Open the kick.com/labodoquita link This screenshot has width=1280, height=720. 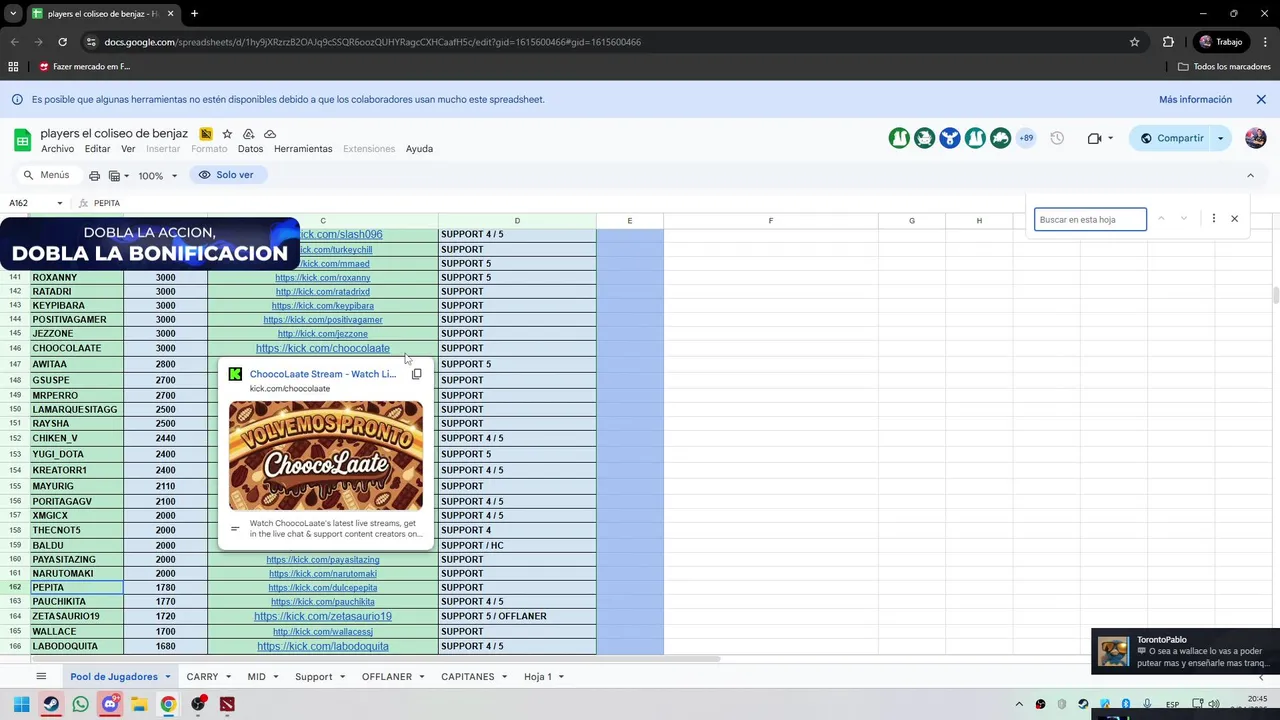[x=322, y=646]
